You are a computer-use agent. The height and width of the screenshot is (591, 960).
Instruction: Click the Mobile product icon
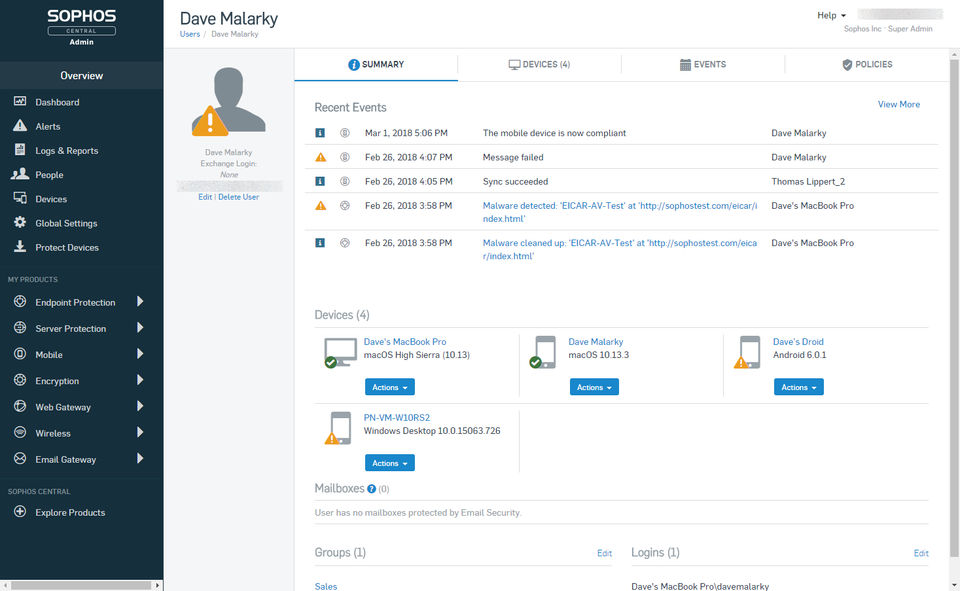point(20,354)
